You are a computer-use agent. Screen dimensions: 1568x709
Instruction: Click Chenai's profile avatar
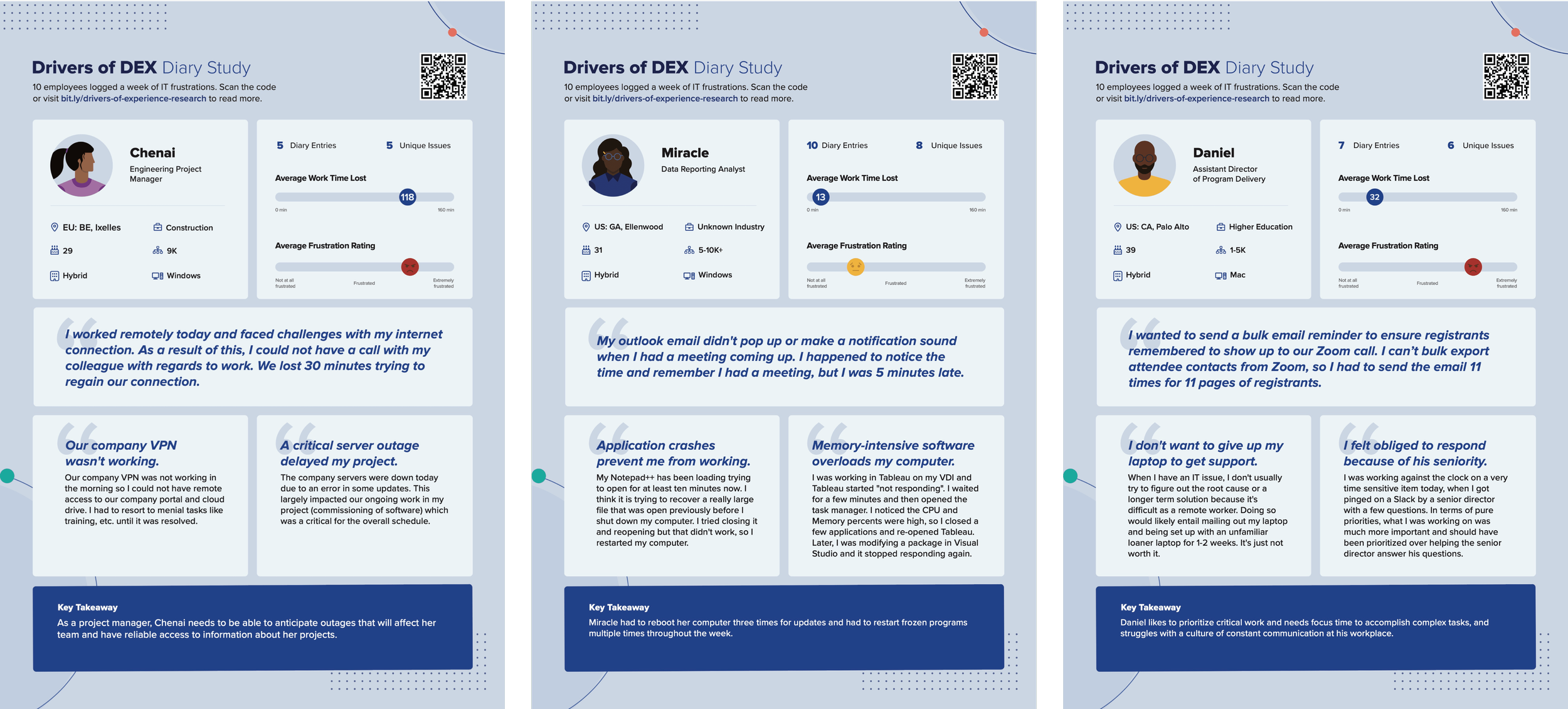[81, 165]
